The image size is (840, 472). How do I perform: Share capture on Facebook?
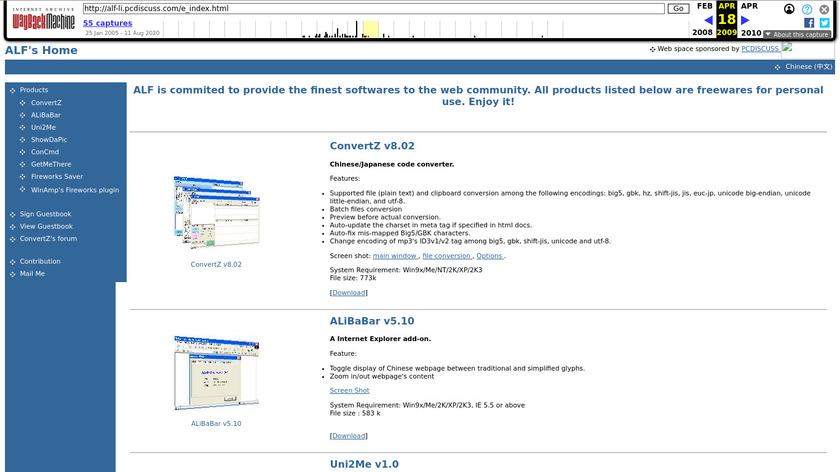click(x=809, y=23)
